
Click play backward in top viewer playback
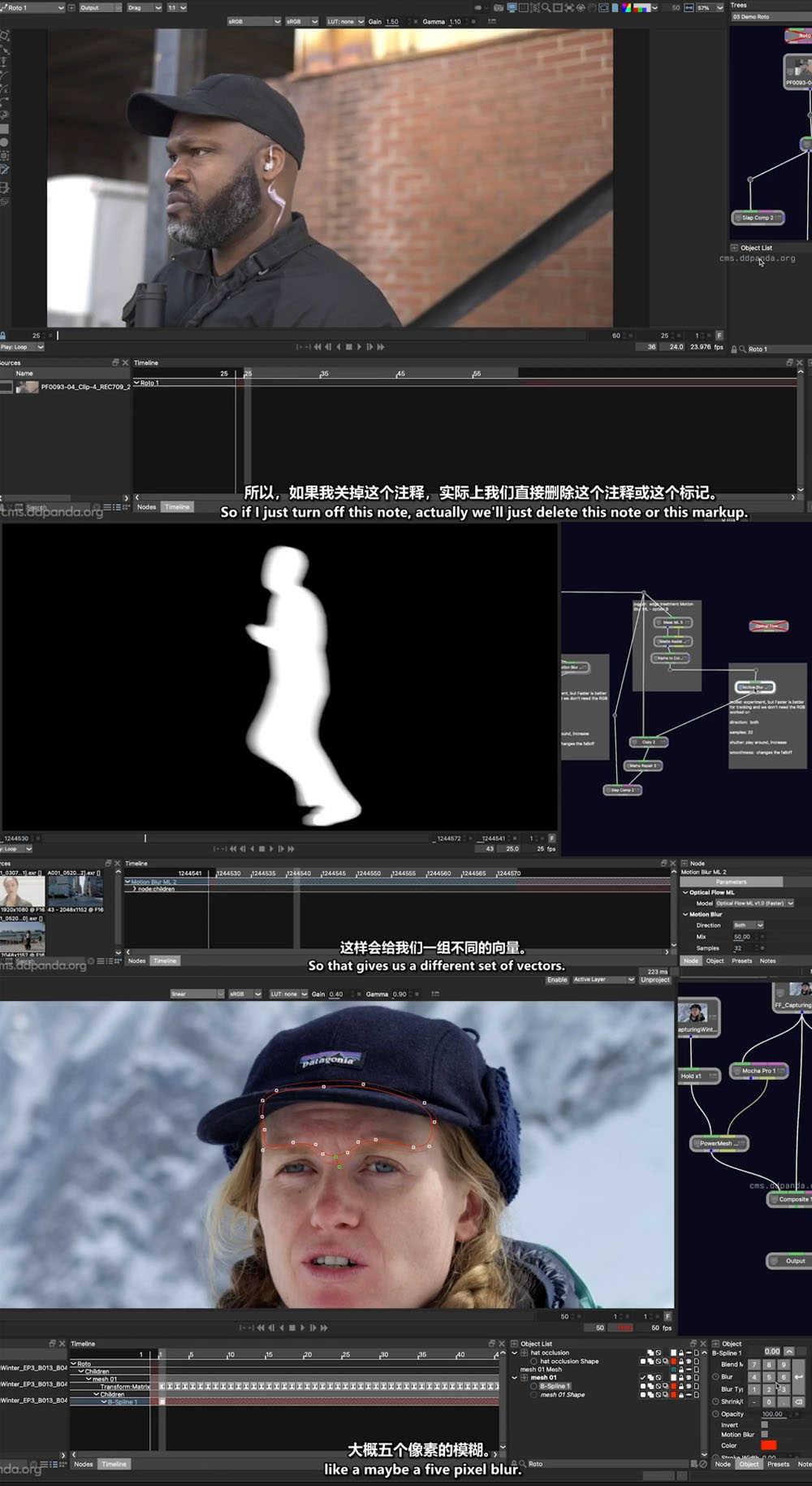pyautogui.click(x=339, y=347)
